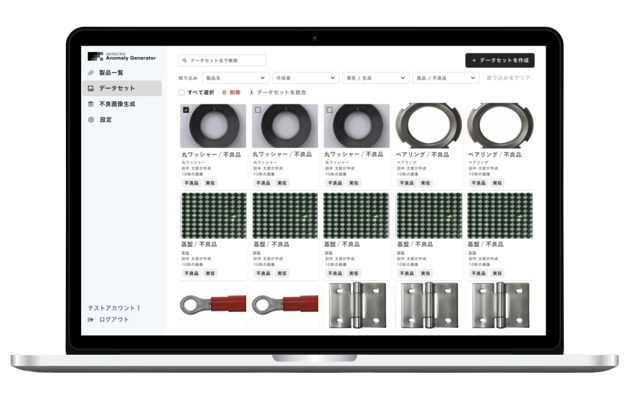Click the gear icon beside 設定
632x395 pixels.
(91, 120)
